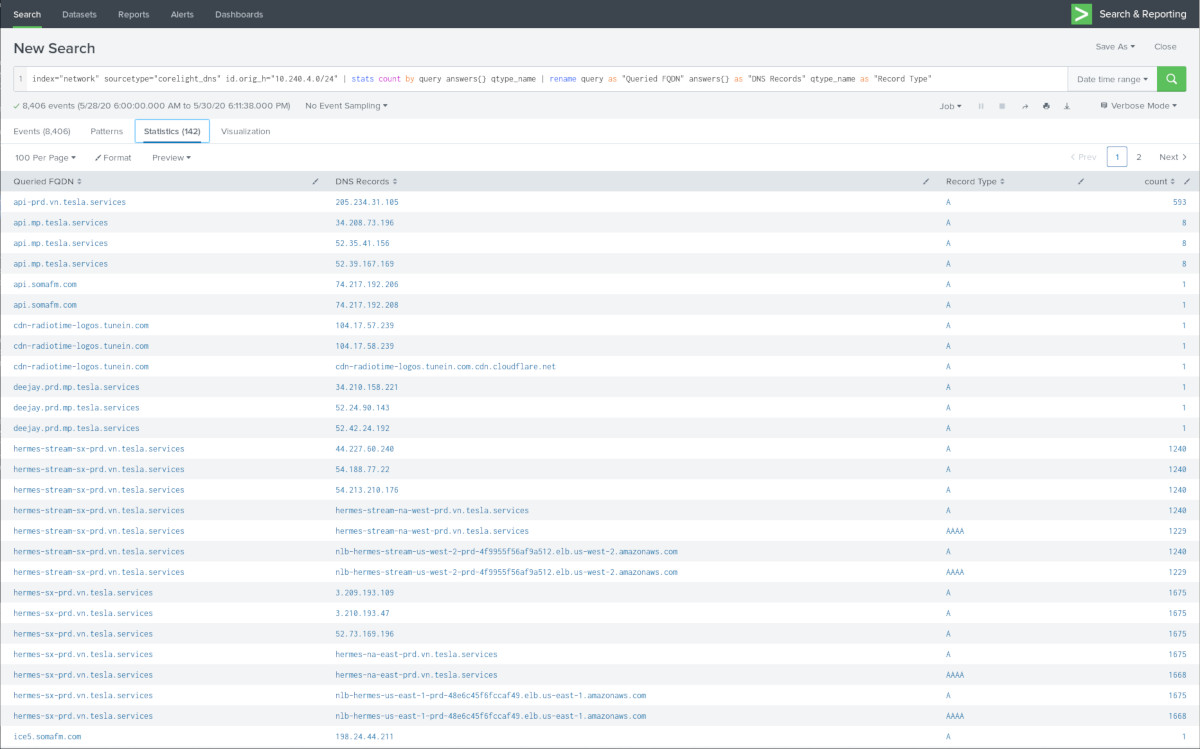Click the cdn.cloudflare.net DNS record
Image resolution: width=1200 pixels, height=749 pixels.
point(445,366)
